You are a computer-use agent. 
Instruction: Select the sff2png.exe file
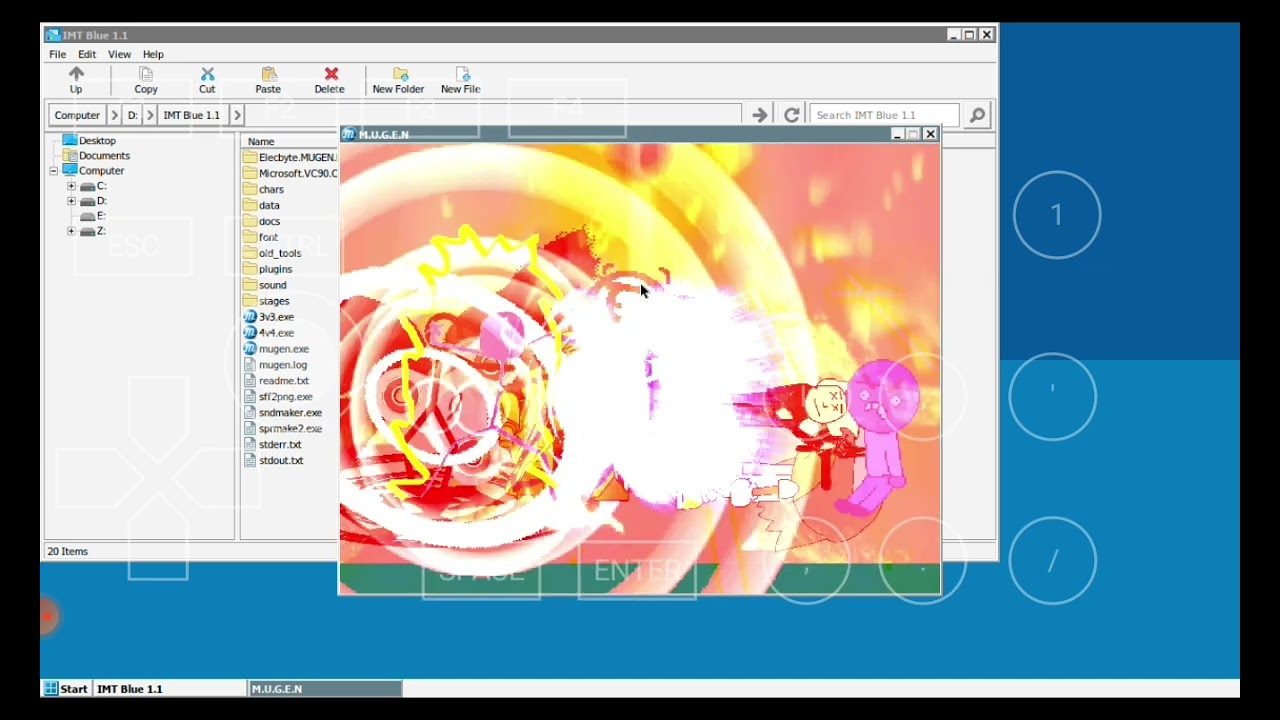[278, 397]
